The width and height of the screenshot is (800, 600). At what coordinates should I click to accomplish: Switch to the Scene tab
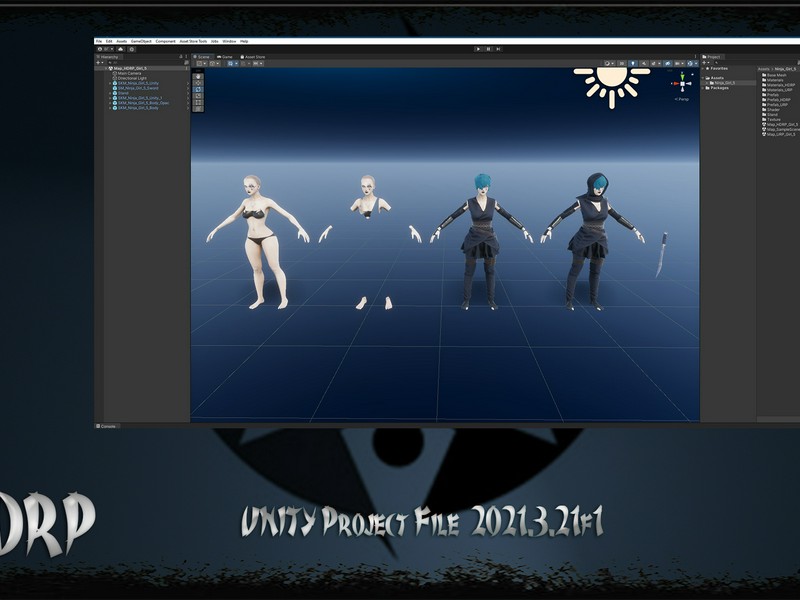pyautogui.click(x=202, y=57)
